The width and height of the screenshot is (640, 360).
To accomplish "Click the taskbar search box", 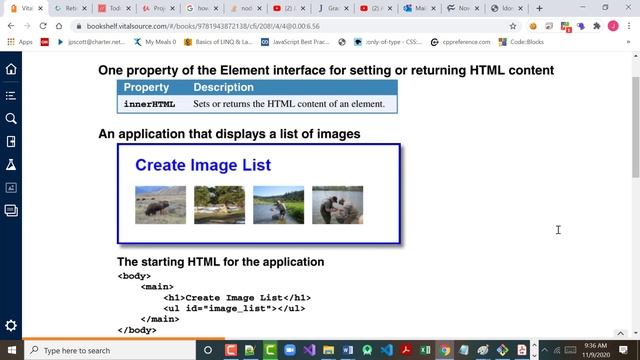I will pyautogui.click(x=110, y=350).
